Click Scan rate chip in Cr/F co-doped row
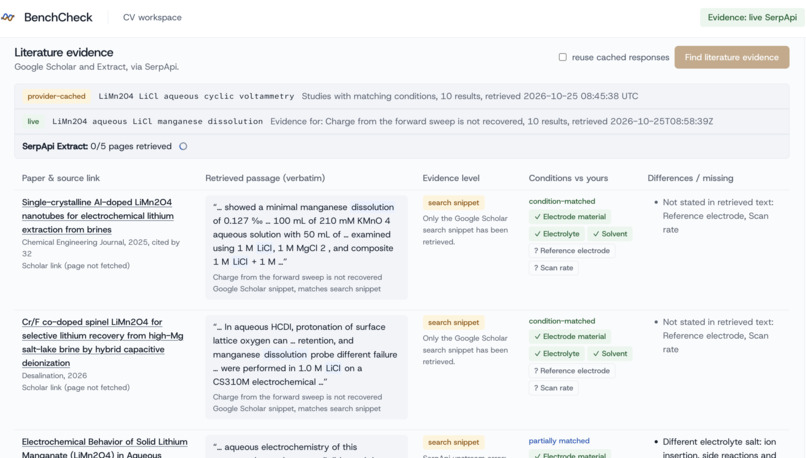The height and width of the screenshot is (458, 806). 553,388
